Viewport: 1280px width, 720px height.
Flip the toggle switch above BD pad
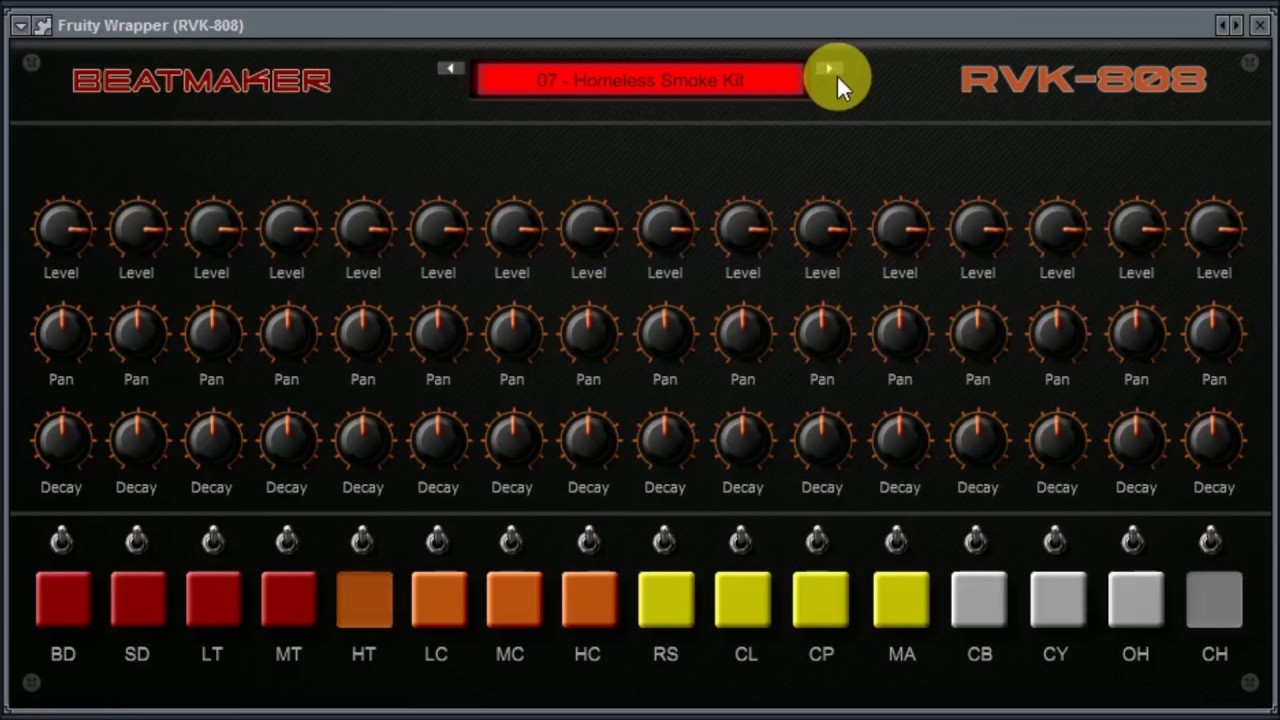tap(61, 540)
